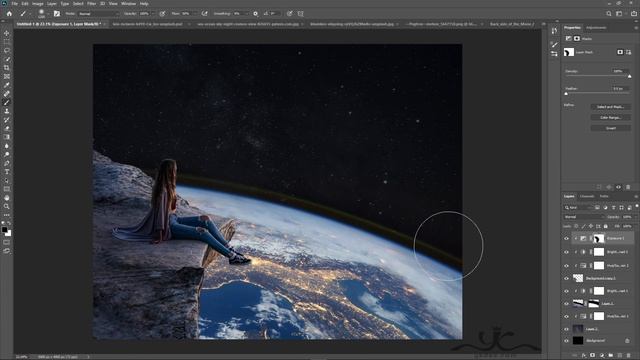Hide the Layer 2 layer
640x360 pixels.
tap(566, 329)
